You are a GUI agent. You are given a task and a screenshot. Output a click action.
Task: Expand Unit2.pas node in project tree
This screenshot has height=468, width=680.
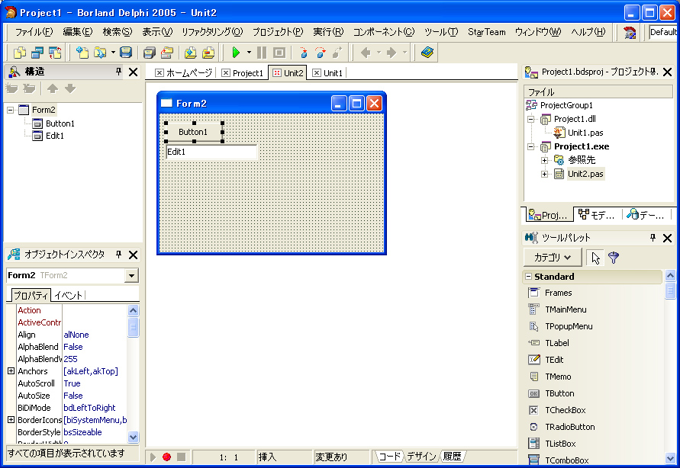click(544, 174)
